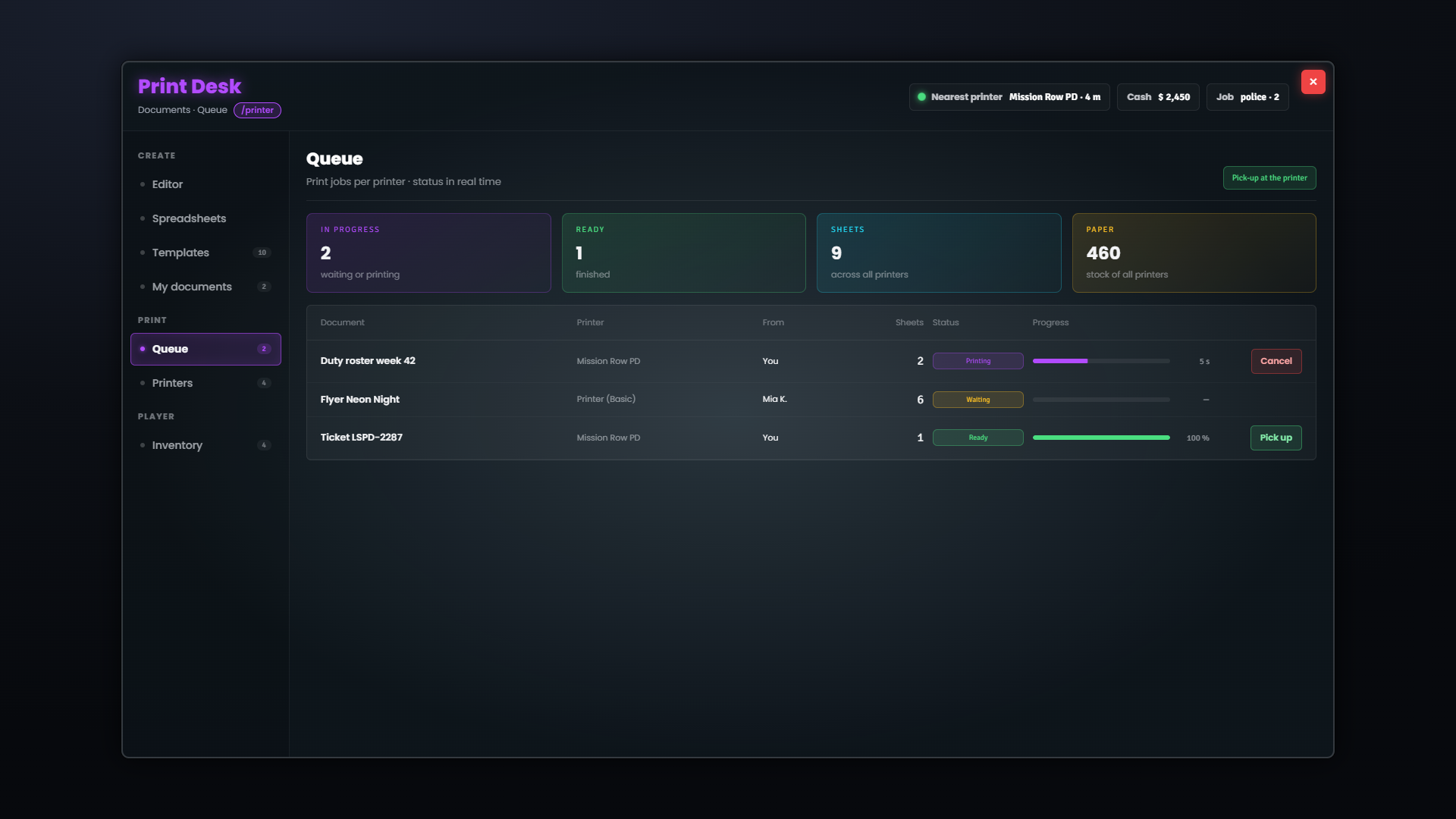Open the player Inventory

point(206,445)
